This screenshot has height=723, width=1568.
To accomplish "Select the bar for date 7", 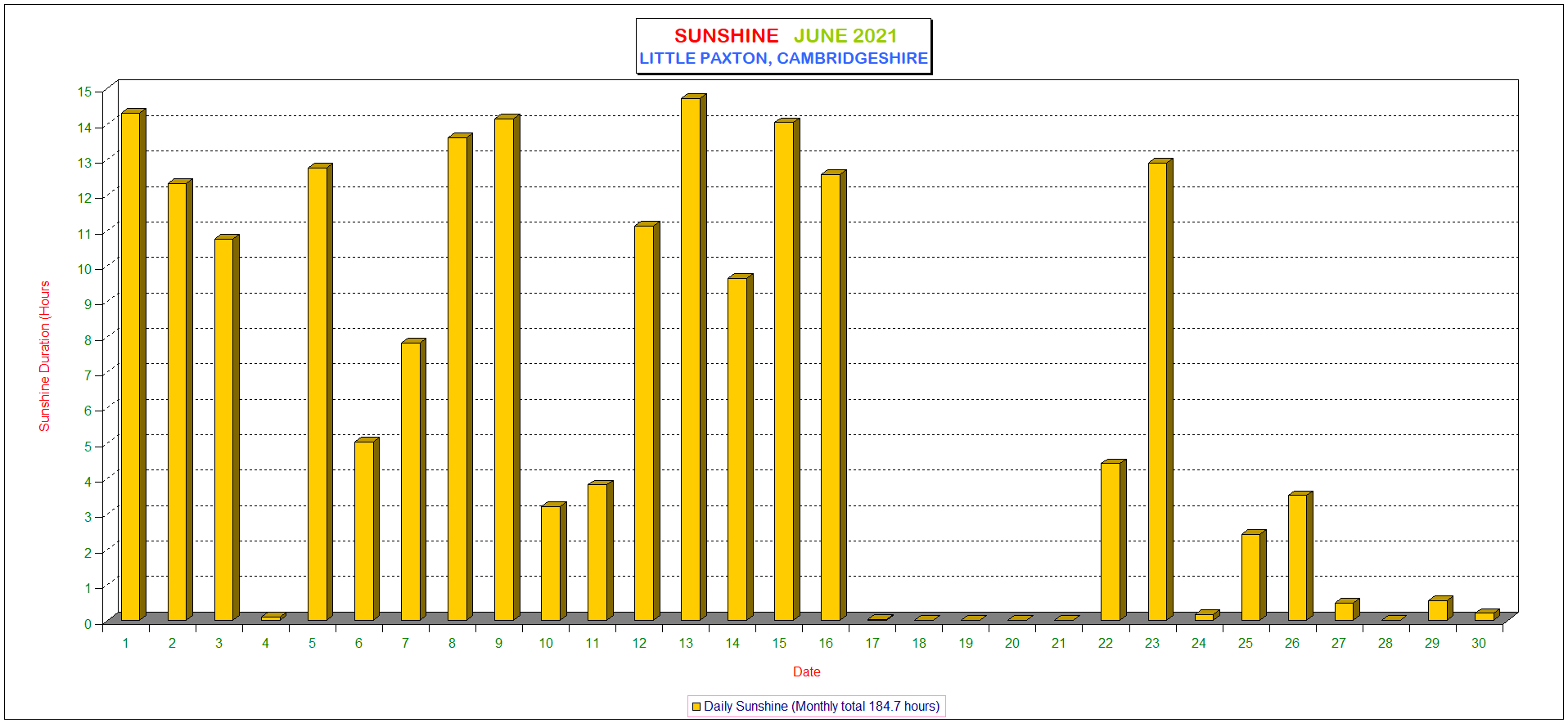I will [x=413, y=479].
